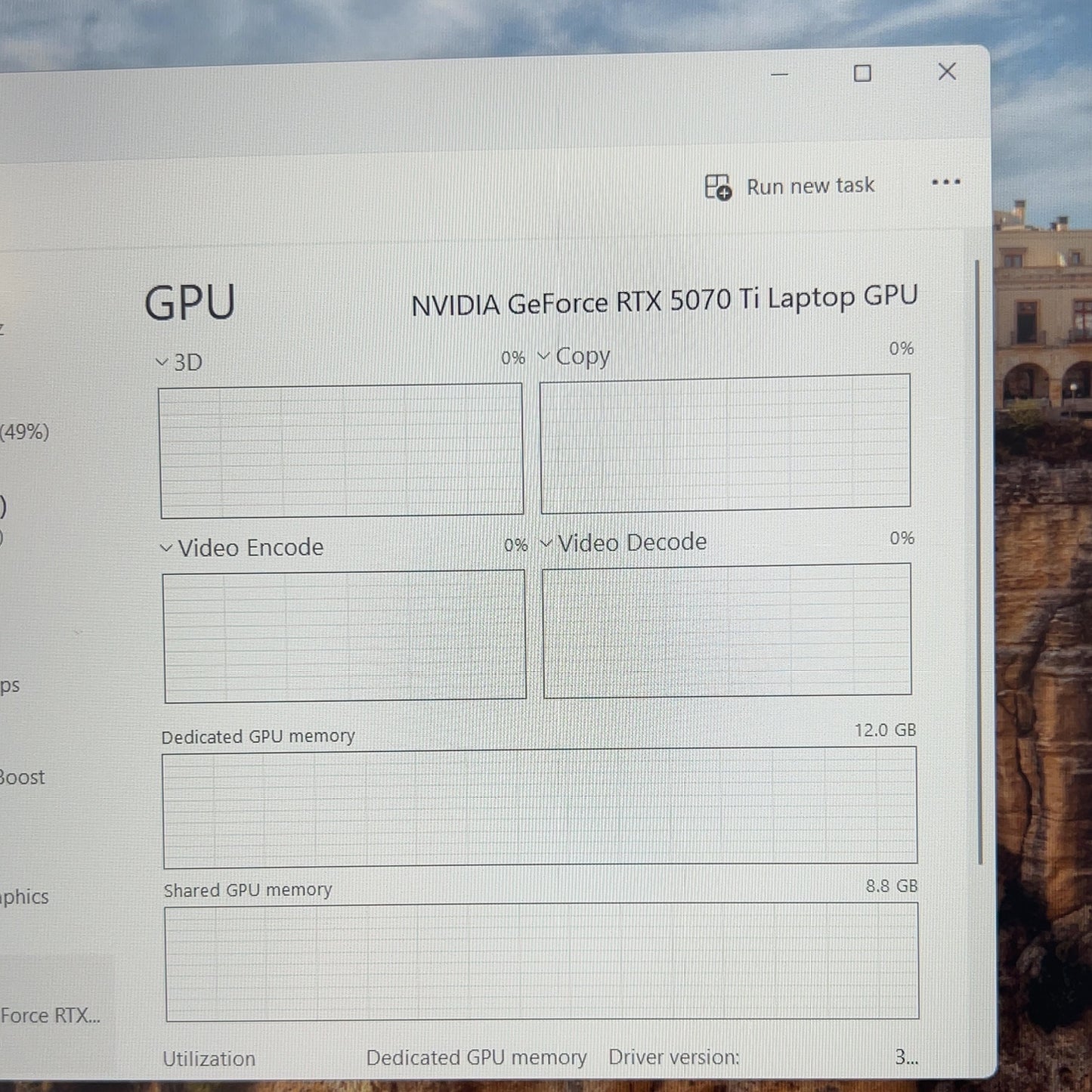Click the large GPU heading

(x=190, y=303)
